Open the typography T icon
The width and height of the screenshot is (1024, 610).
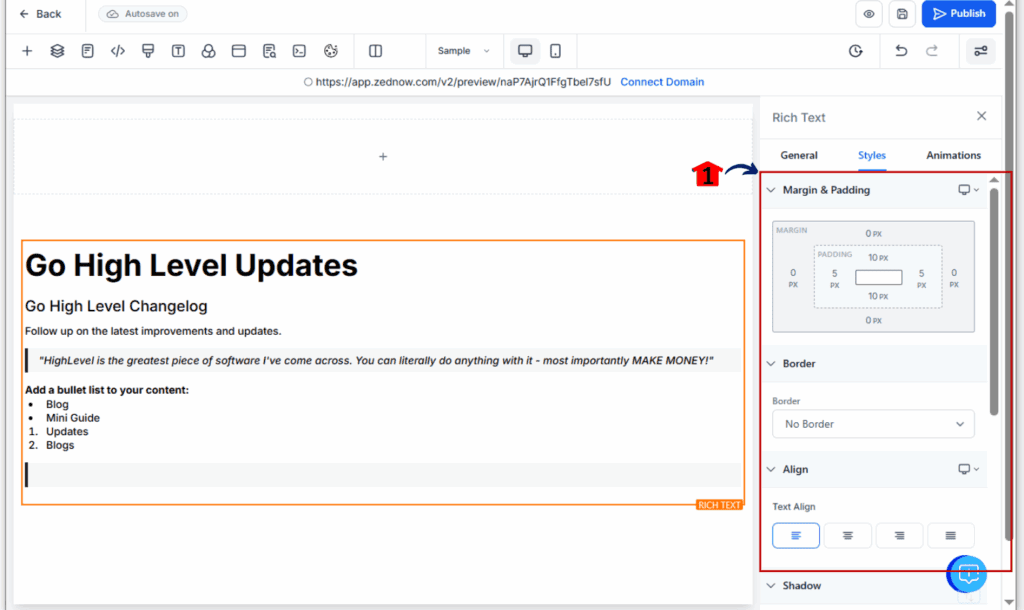pyautogui.click(x=178, y=51)
